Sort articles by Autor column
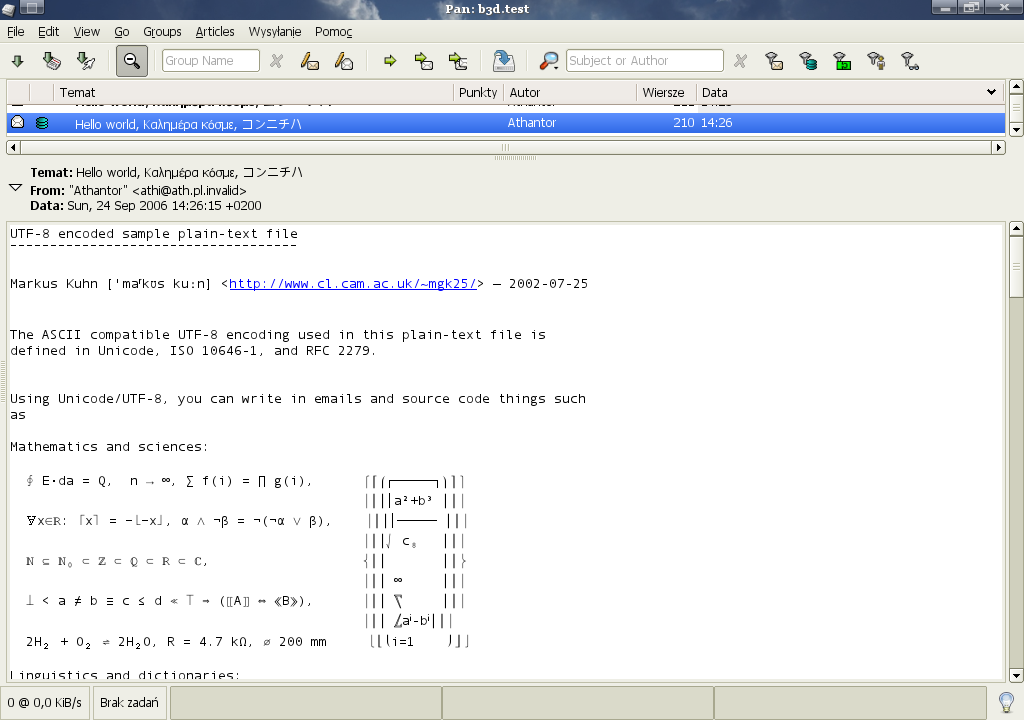Image resolution: width=1024 pixels, height=720 pixels. coord(569,93)
